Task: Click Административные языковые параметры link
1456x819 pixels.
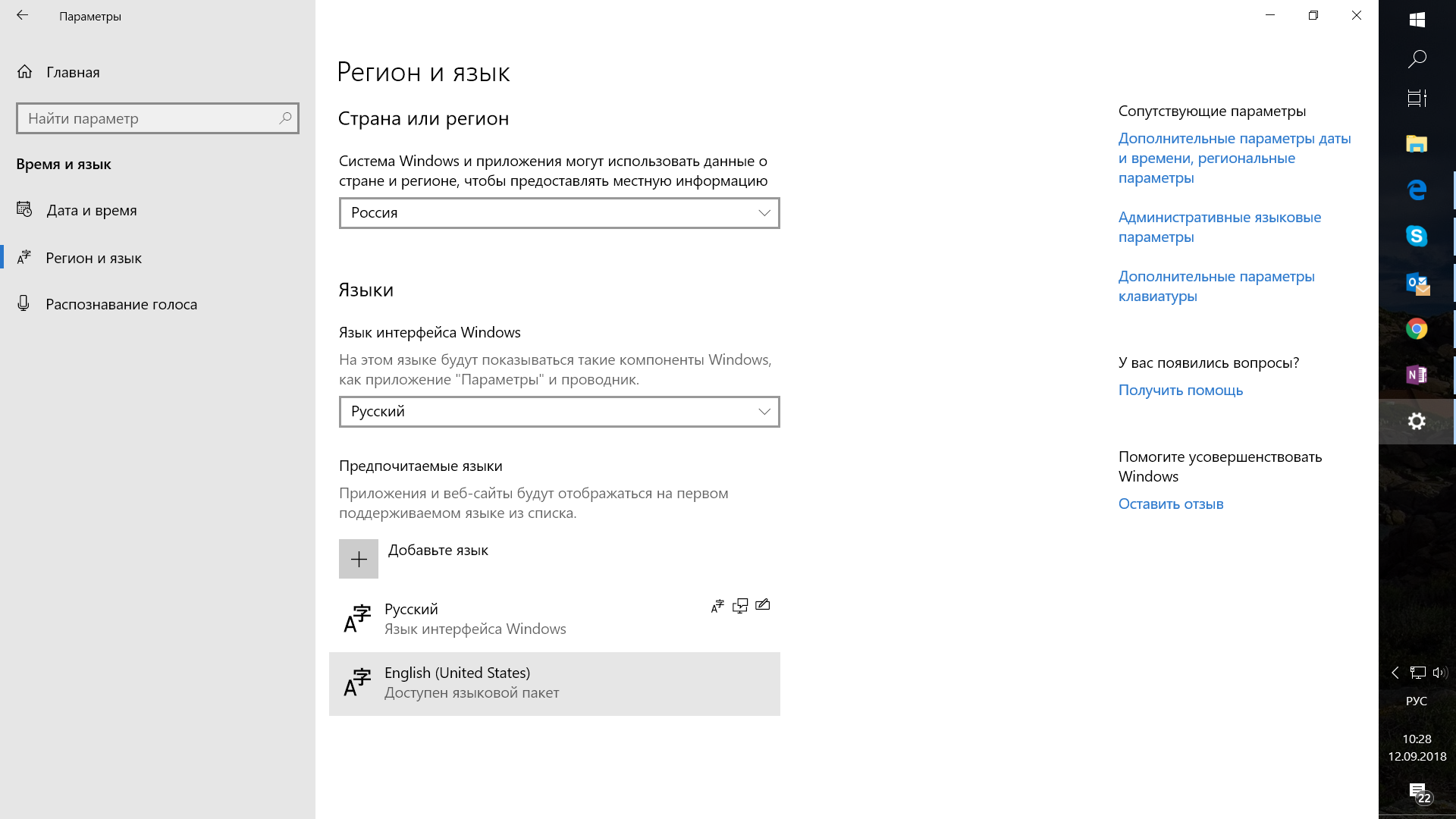Action: [x=1219, y=227]
